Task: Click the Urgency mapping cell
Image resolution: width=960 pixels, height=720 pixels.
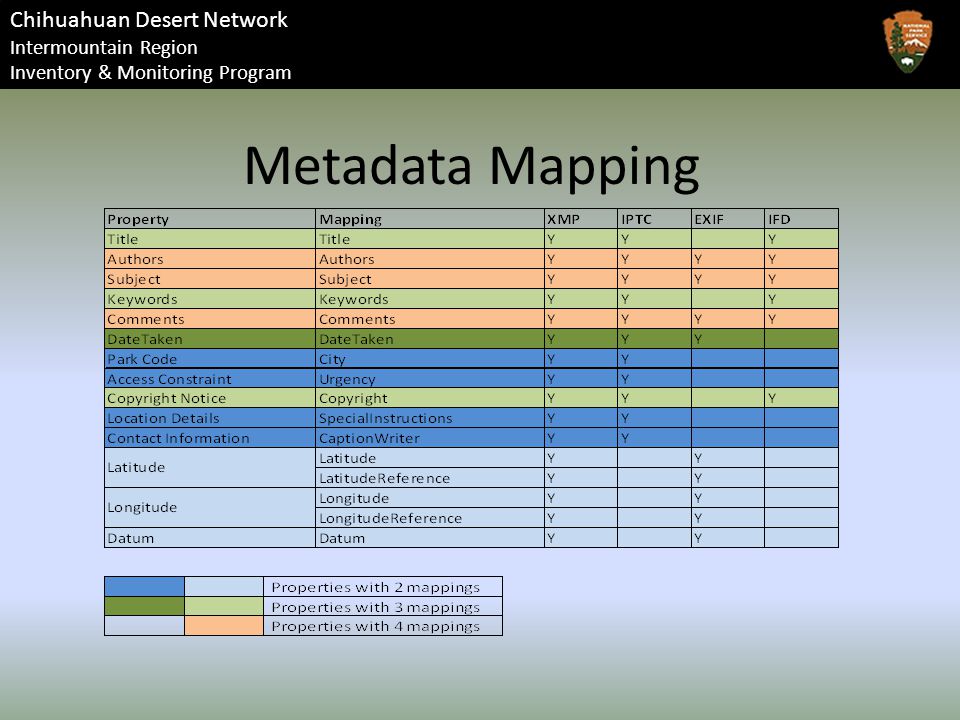Action: [x=430, y=379]
